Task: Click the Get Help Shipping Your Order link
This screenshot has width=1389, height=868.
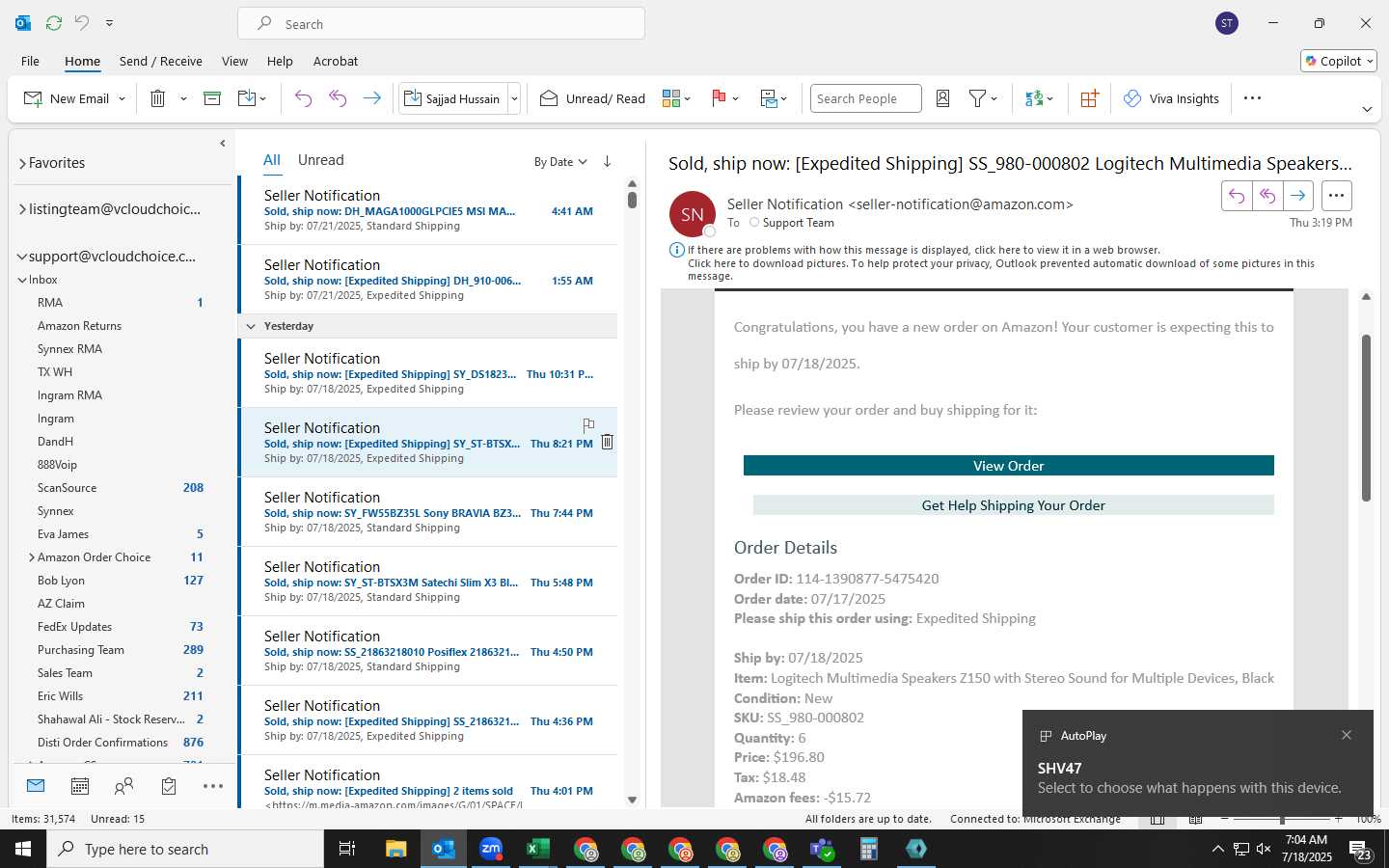Action: [x=1013, y=505]
